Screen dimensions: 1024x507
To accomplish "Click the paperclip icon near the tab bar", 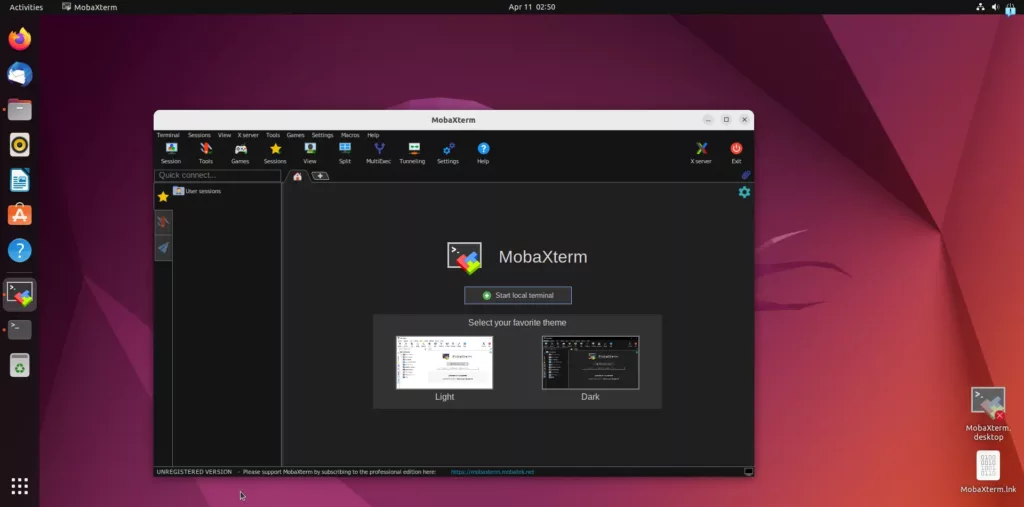I will tap(746, 175).
